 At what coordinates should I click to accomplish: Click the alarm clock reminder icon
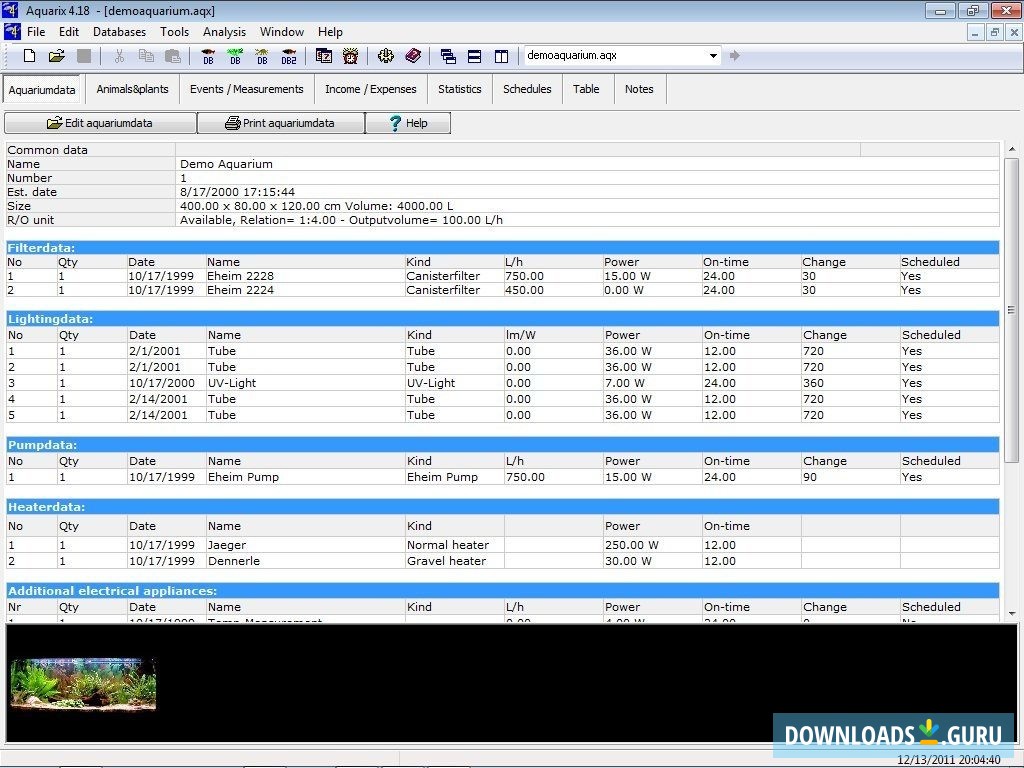point(350,56)
